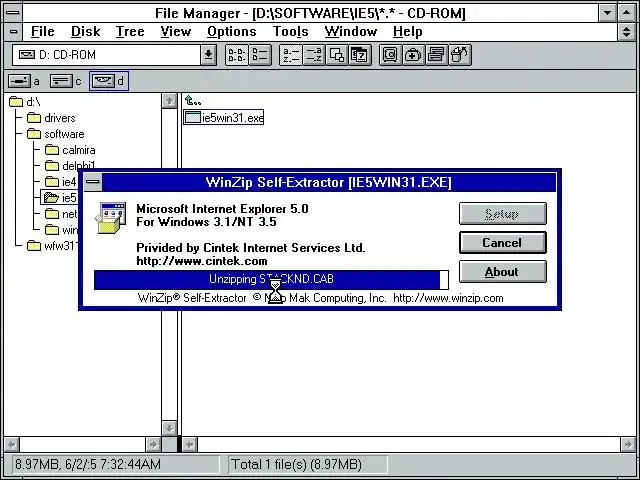This screenshot has width=640, height=480.
Task: Click the up-directory arrow icon
Action: pos(193,100)
